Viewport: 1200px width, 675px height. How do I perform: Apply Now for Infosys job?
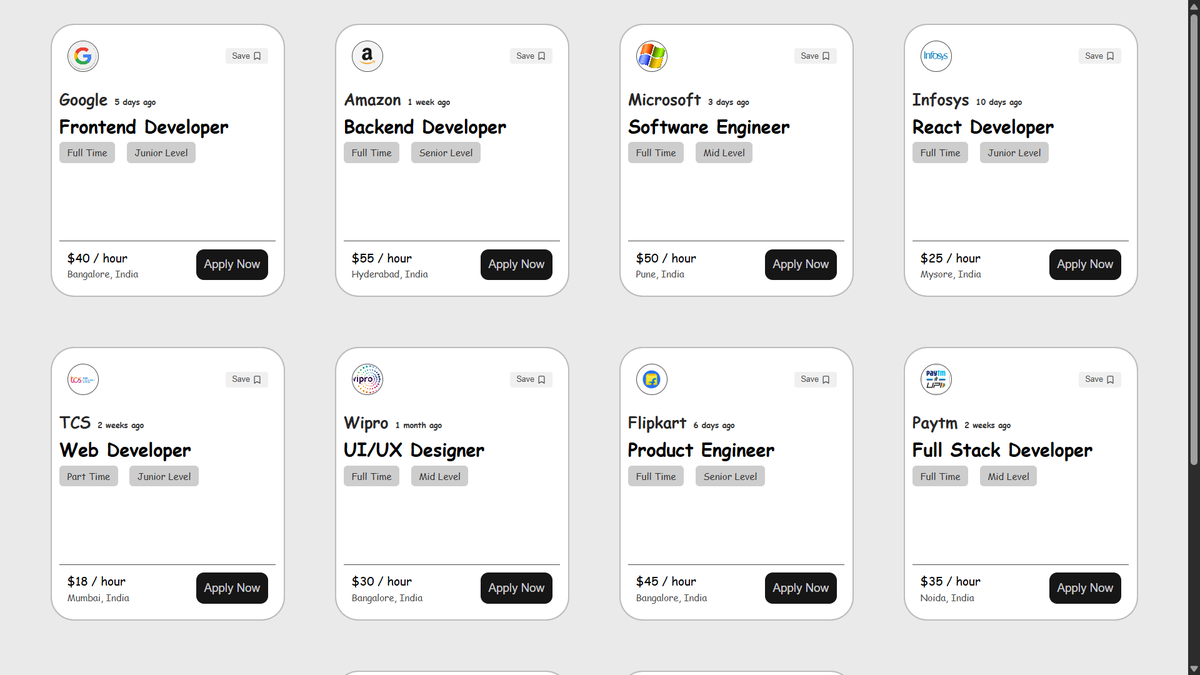pos(1085,264)
